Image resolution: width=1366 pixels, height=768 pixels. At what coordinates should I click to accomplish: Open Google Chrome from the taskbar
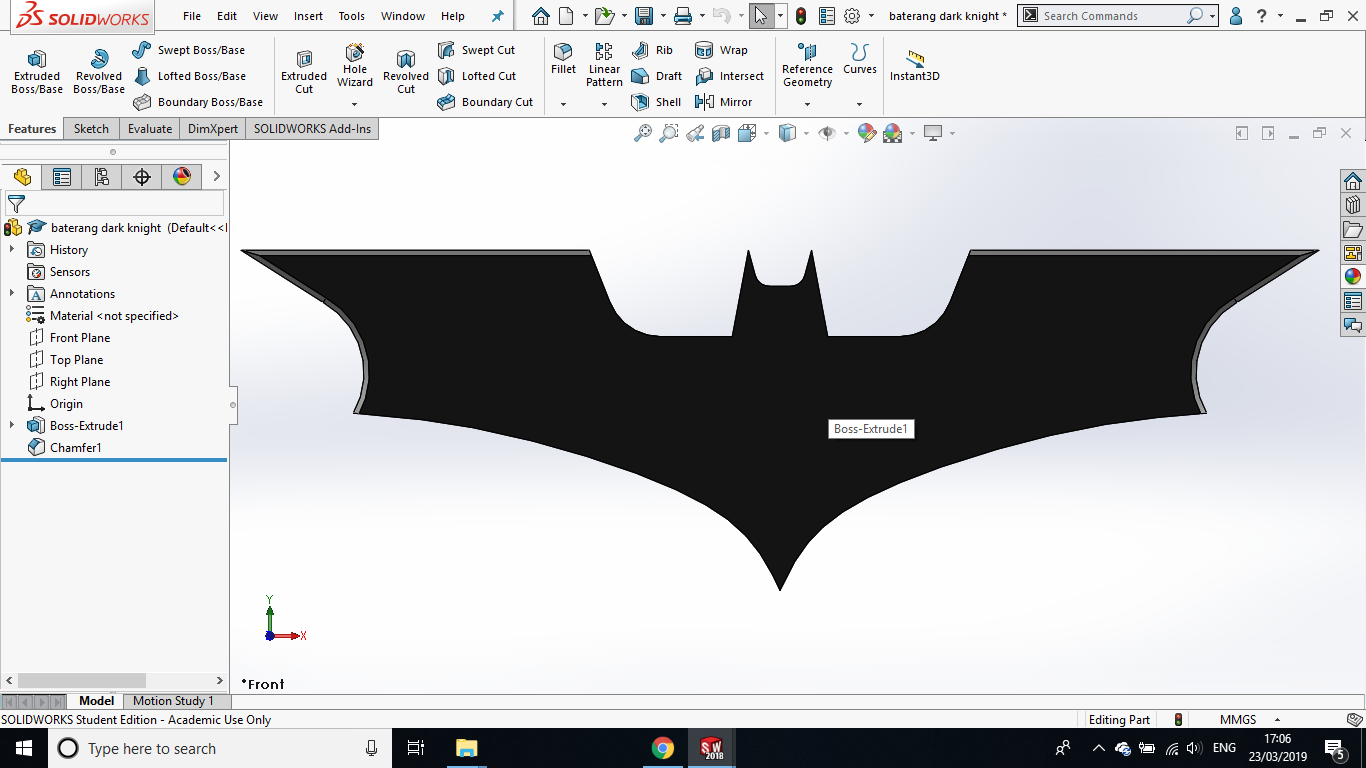click(662, 748)
